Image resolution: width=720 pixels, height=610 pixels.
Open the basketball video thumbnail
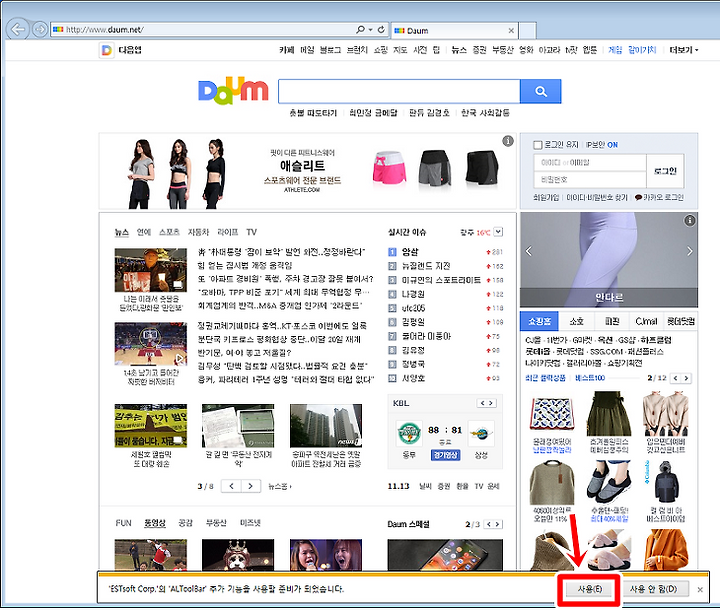pos(151,344)
